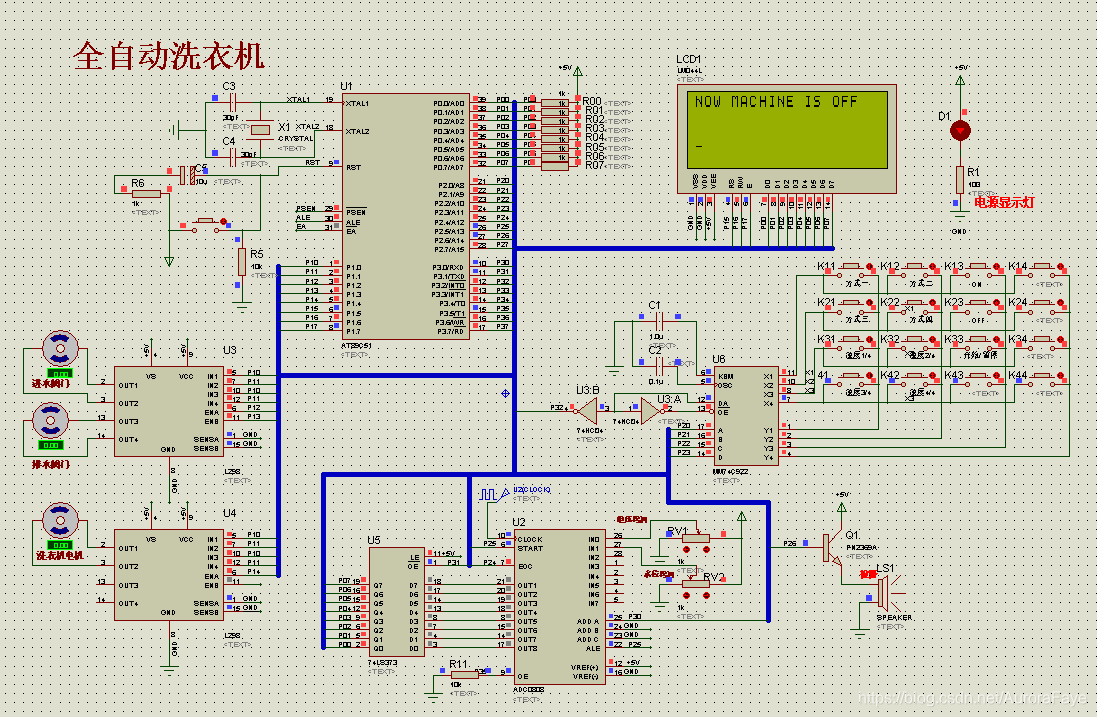Select resistor R1 below the LED
The image size is (1097, 717).
(960, 180)
